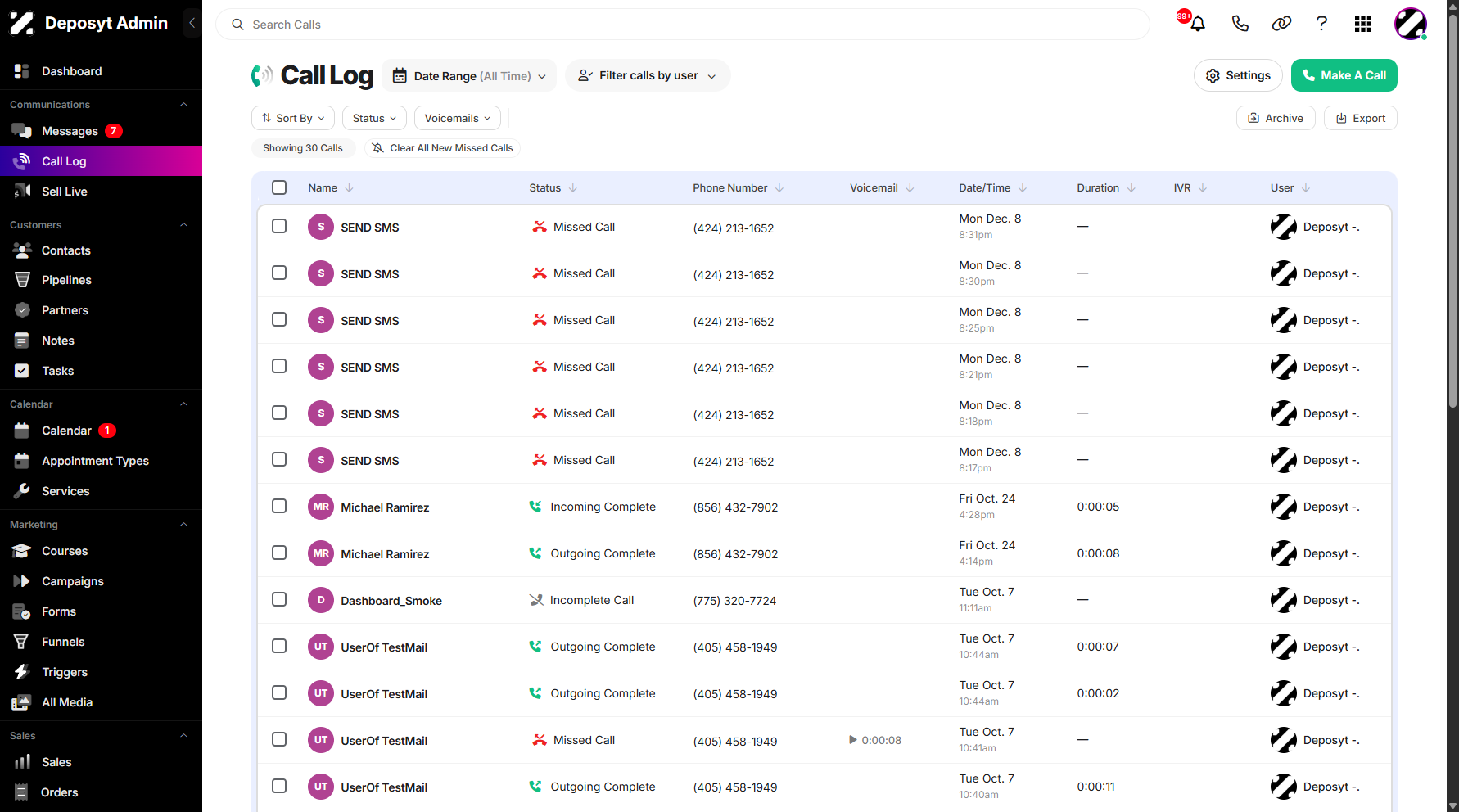Sort by Duration column arrow
This screenshot has height=812, width=1459.
[1132, 187]
